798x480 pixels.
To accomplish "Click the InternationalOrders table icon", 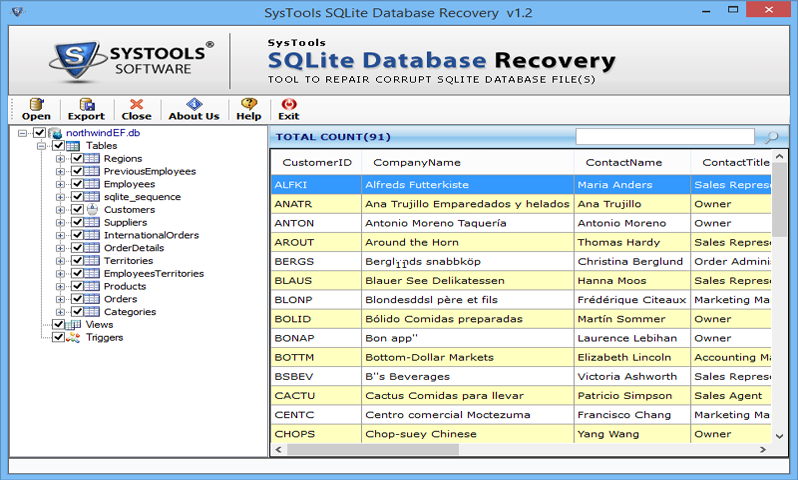I will [x=92, y=235].
